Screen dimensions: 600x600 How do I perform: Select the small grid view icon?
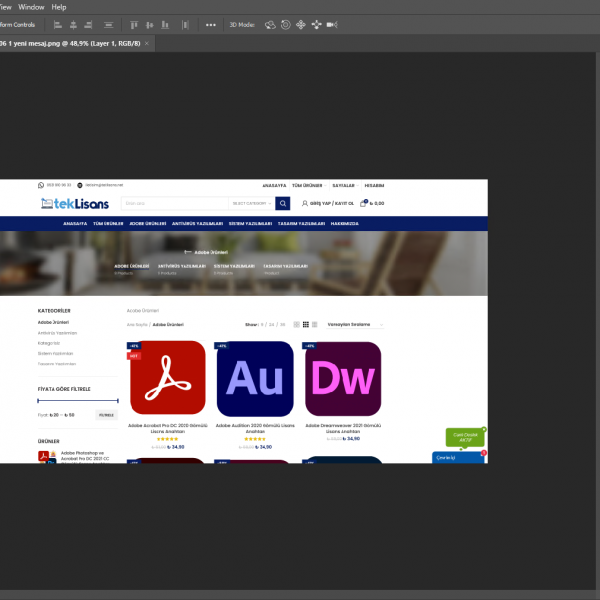(315, 324)
